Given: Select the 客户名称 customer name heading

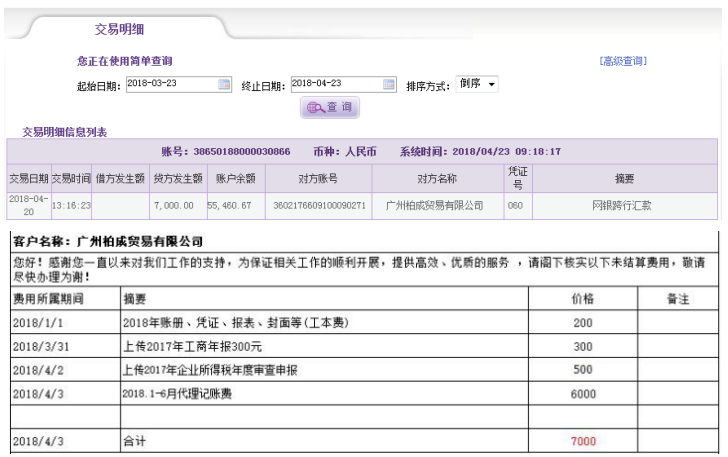Looking at the screenshot, I should pos(108,242).
